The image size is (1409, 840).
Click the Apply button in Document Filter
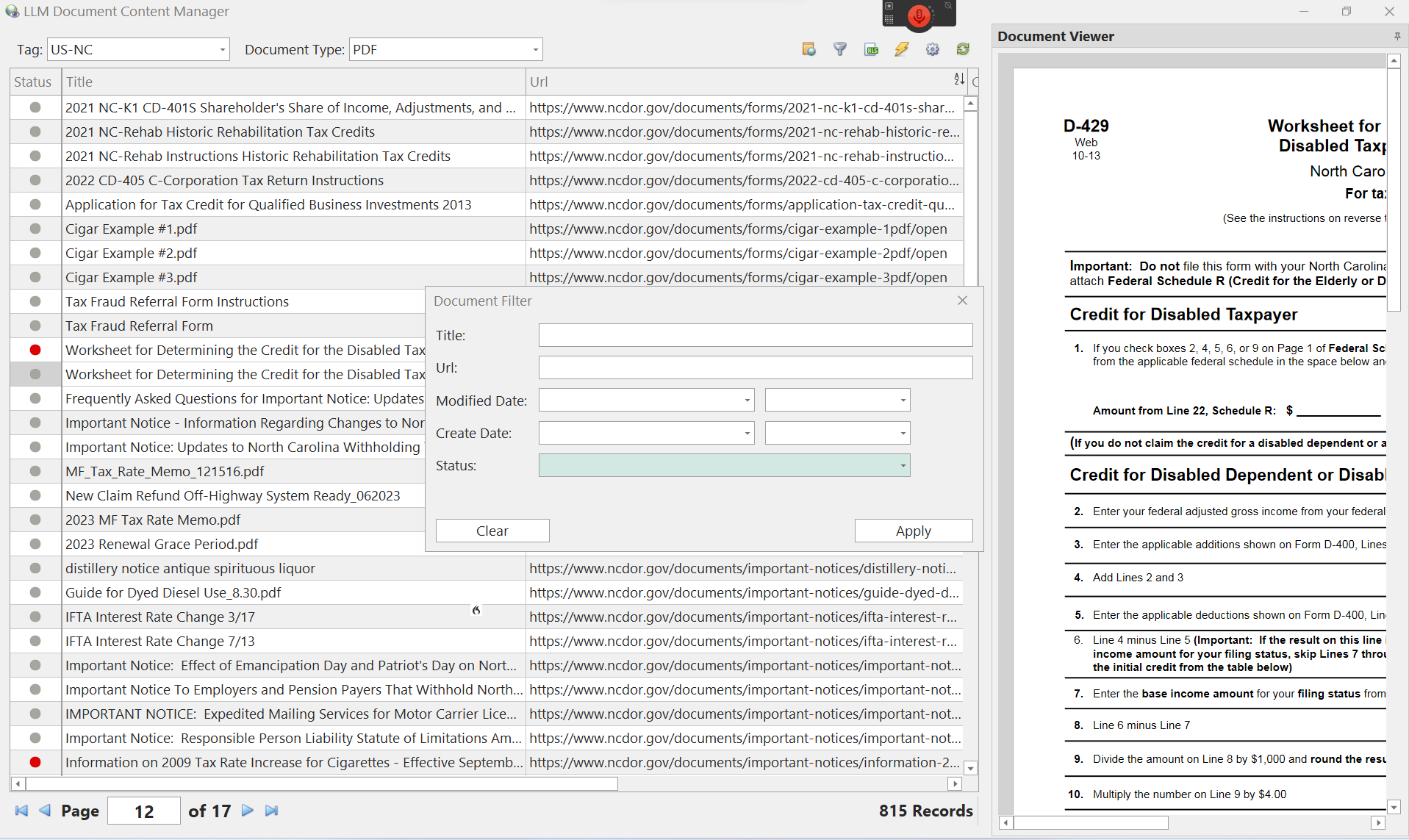pos(914,531)
